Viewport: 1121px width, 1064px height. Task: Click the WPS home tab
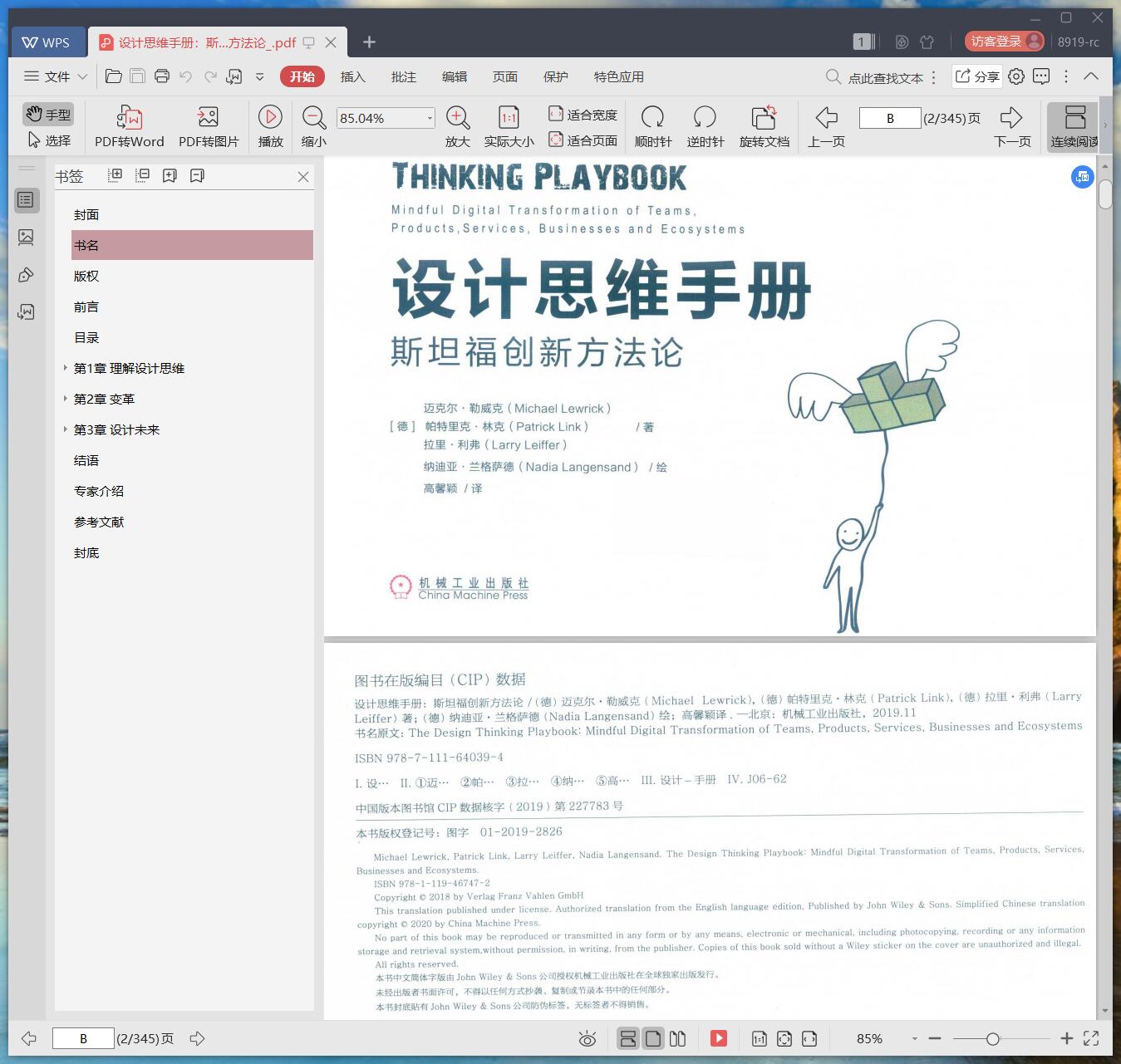(47, 42)
